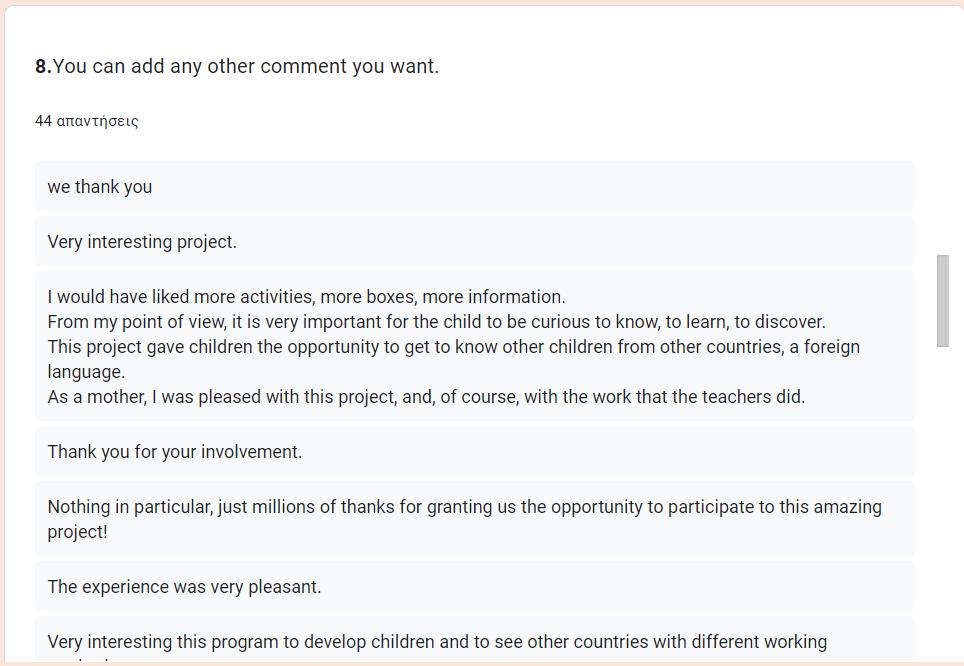
Task: Click the word "language." in the long response
Action: [x=86, y=372]
